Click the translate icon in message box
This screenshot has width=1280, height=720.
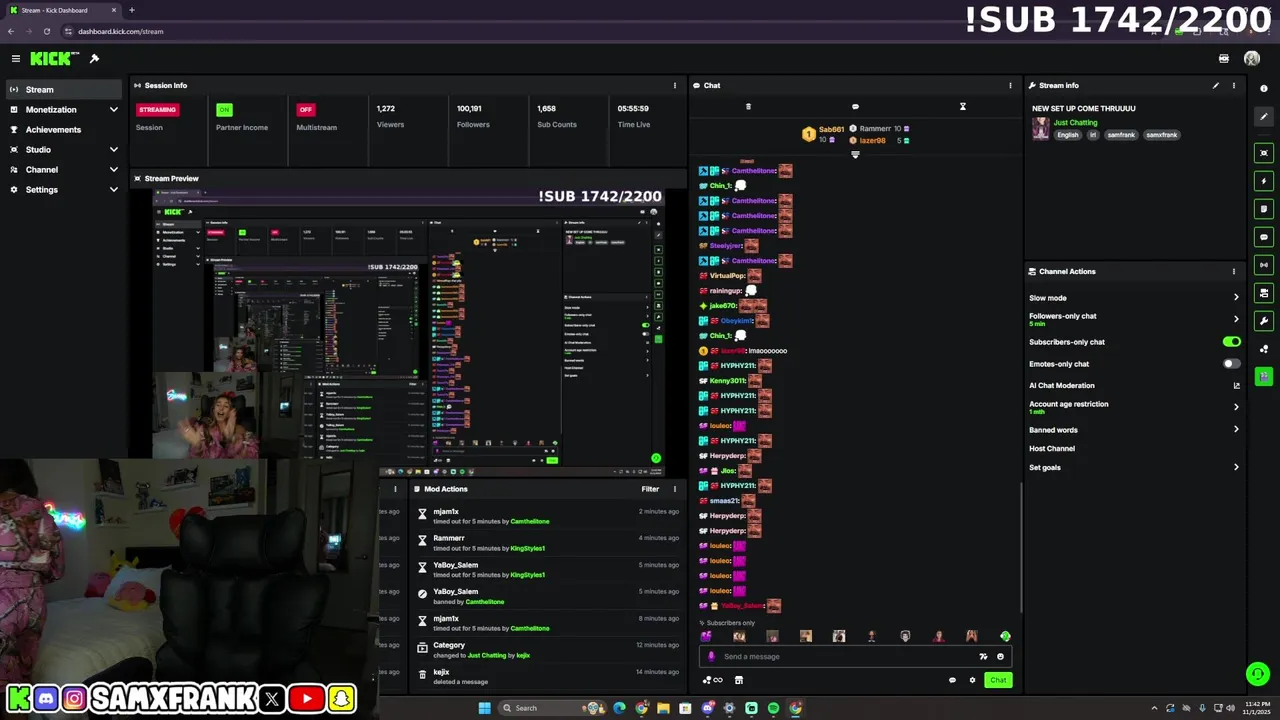coord(983,656)
